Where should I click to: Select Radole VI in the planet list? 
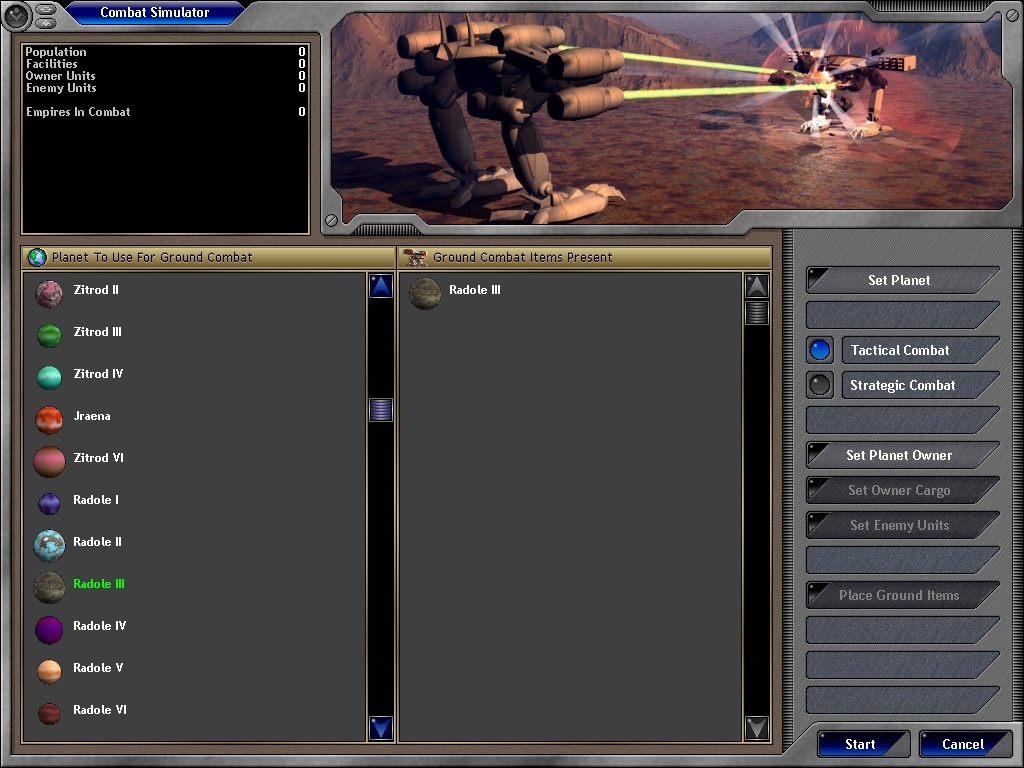[x=99, y=710]
